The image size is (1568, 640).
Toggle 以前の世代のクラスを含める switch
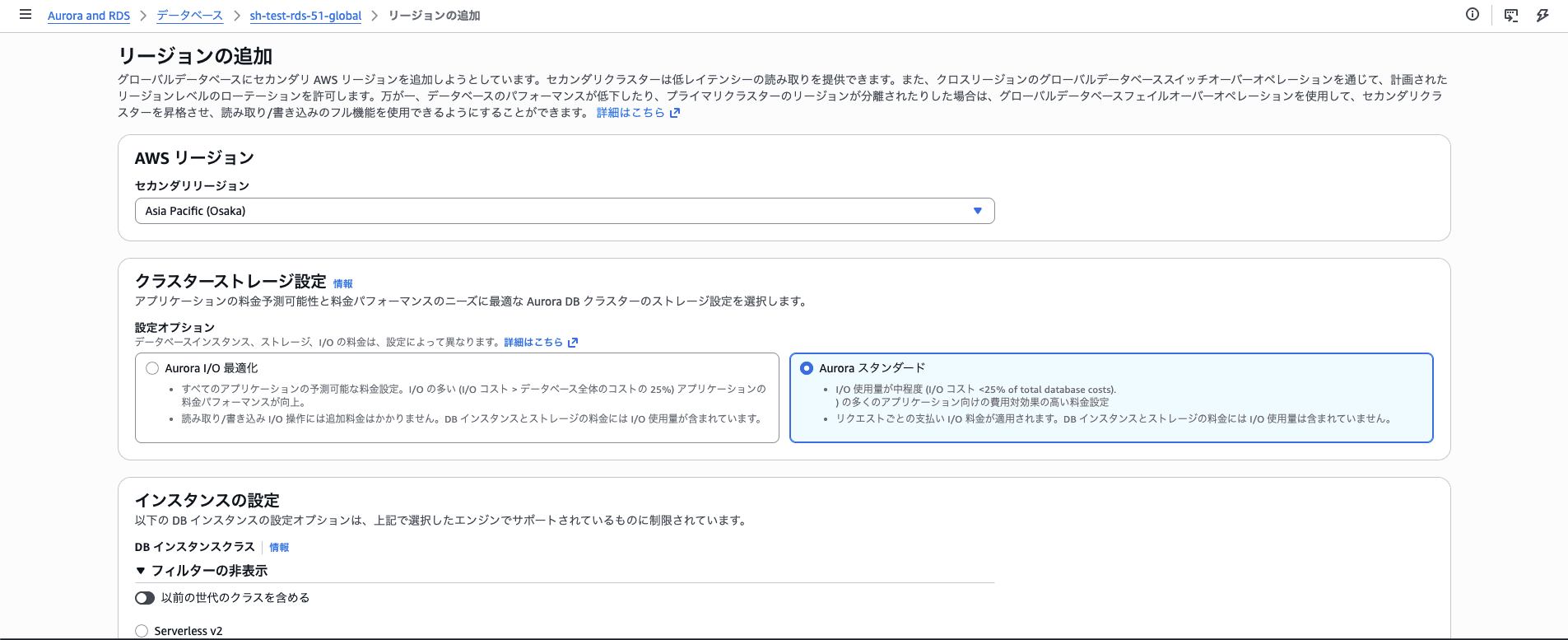click(x=145, y=598)
